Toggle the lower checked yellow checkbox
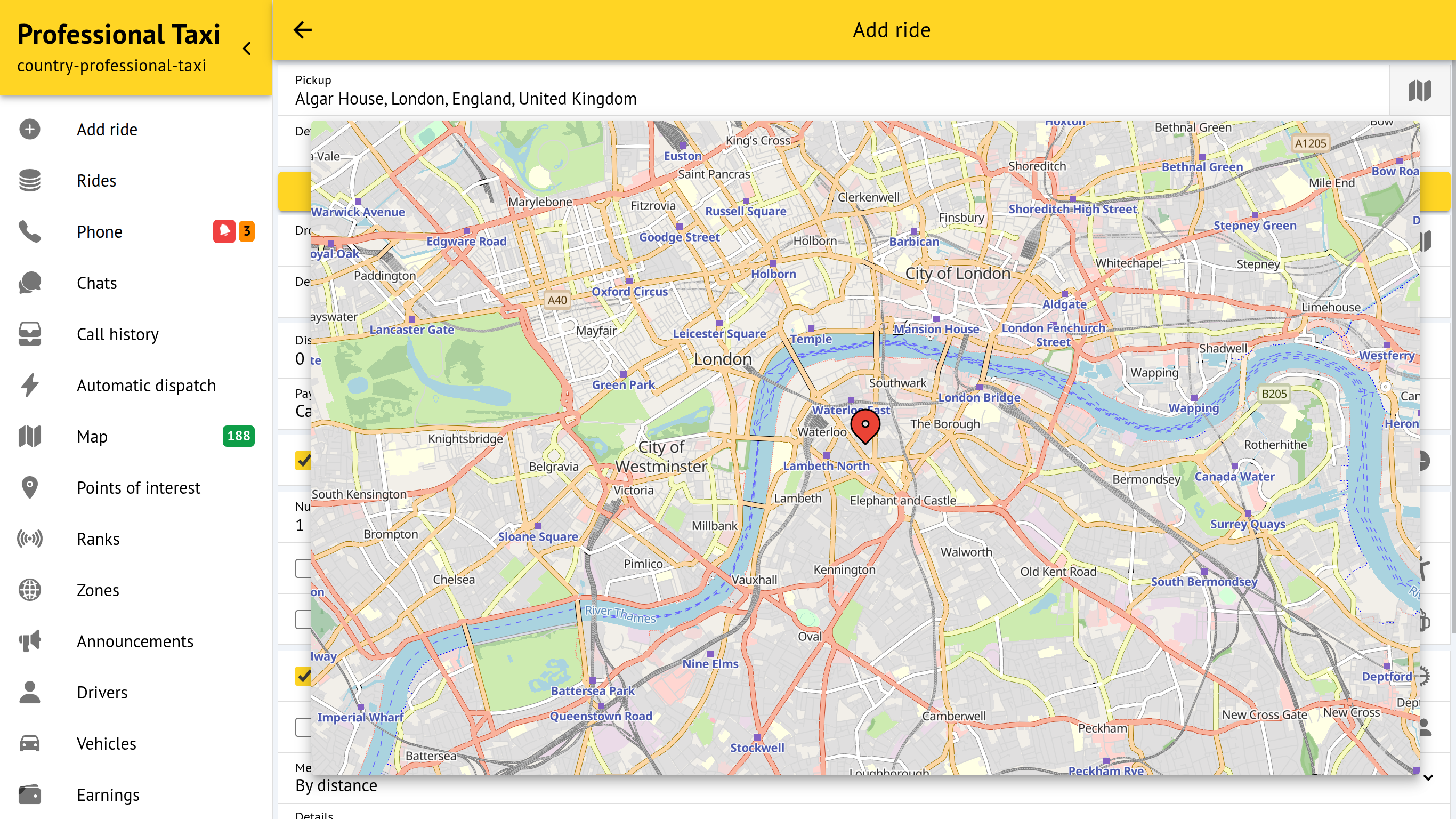Viewport: 1456px width, 819px height. click(x=304, y=676)
